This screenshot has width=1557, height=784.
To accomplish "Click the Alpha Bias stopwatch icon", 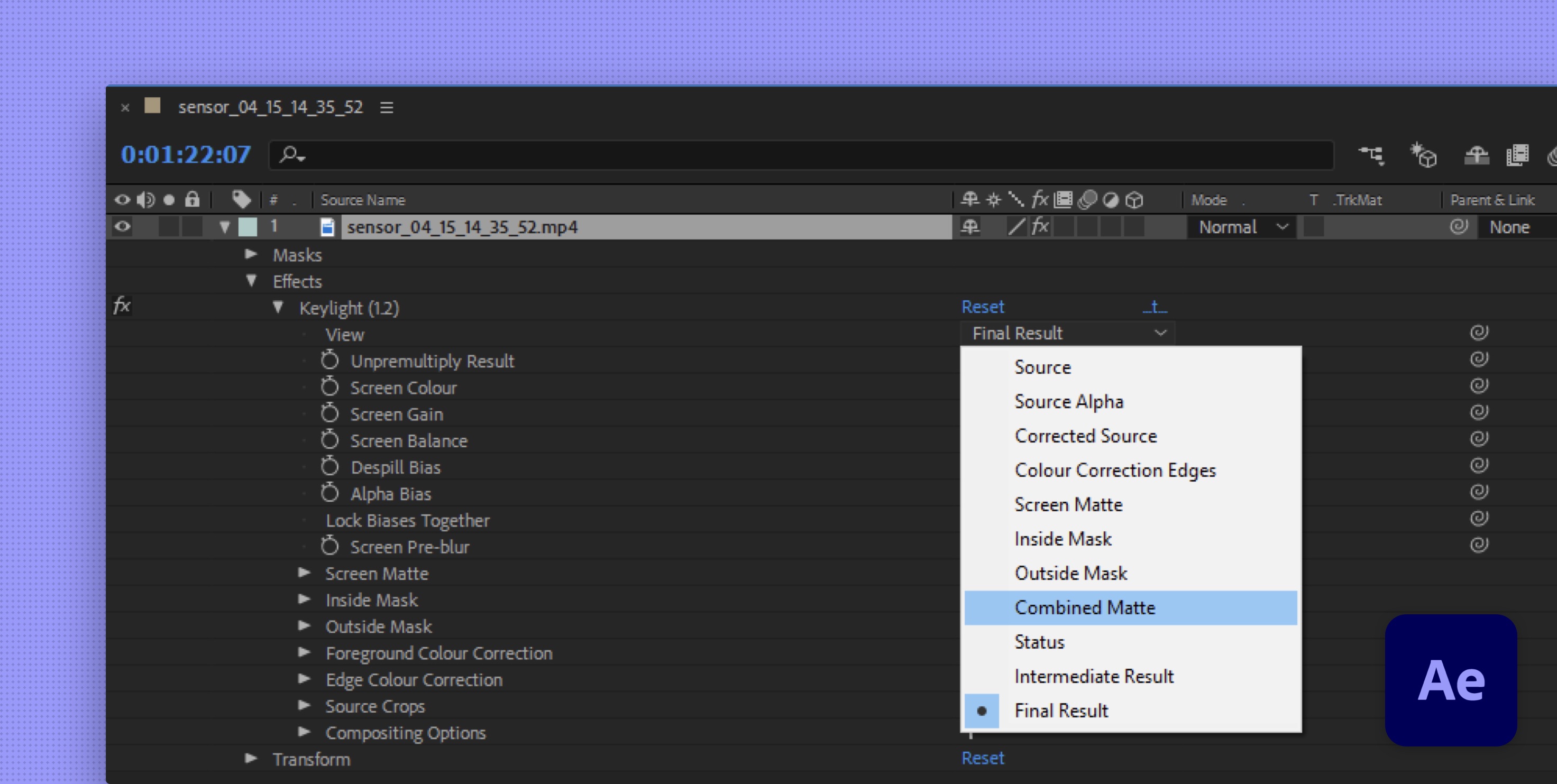I will click(x=329, y=493).
